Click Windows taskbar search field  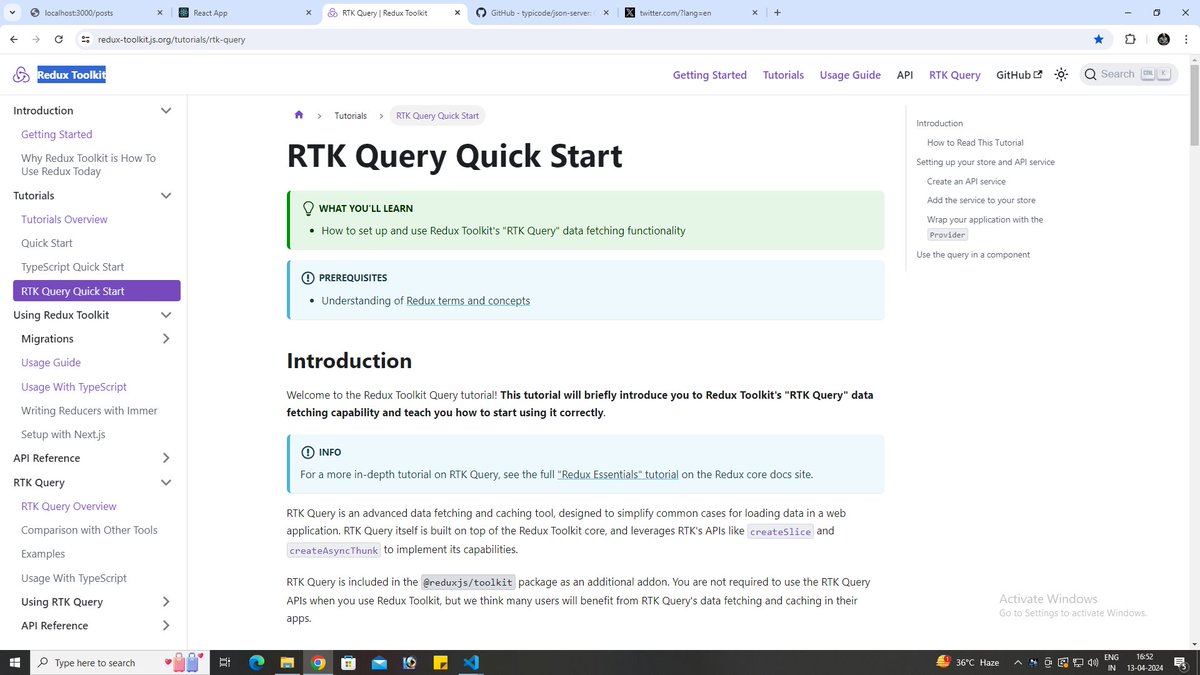[x=119, y=662]
